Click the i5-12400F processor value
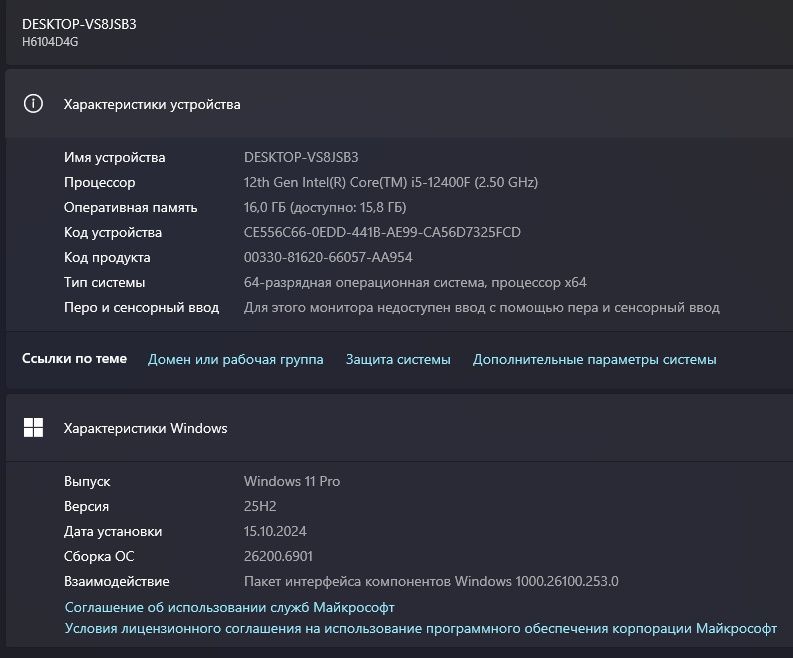The image size is (793, 658). tap(391, 183)
